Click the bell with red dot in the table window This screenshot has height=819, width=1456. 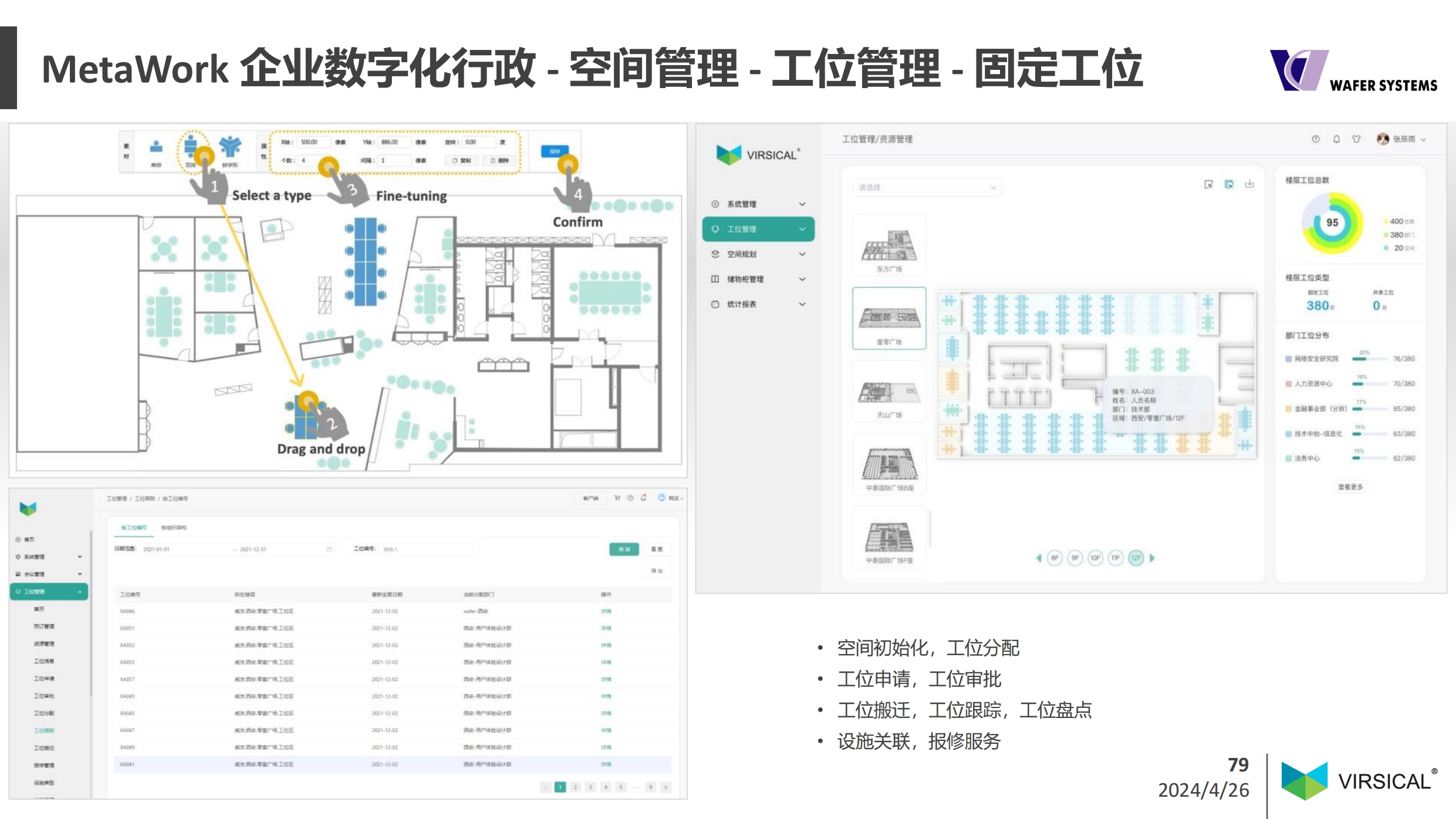644,498
